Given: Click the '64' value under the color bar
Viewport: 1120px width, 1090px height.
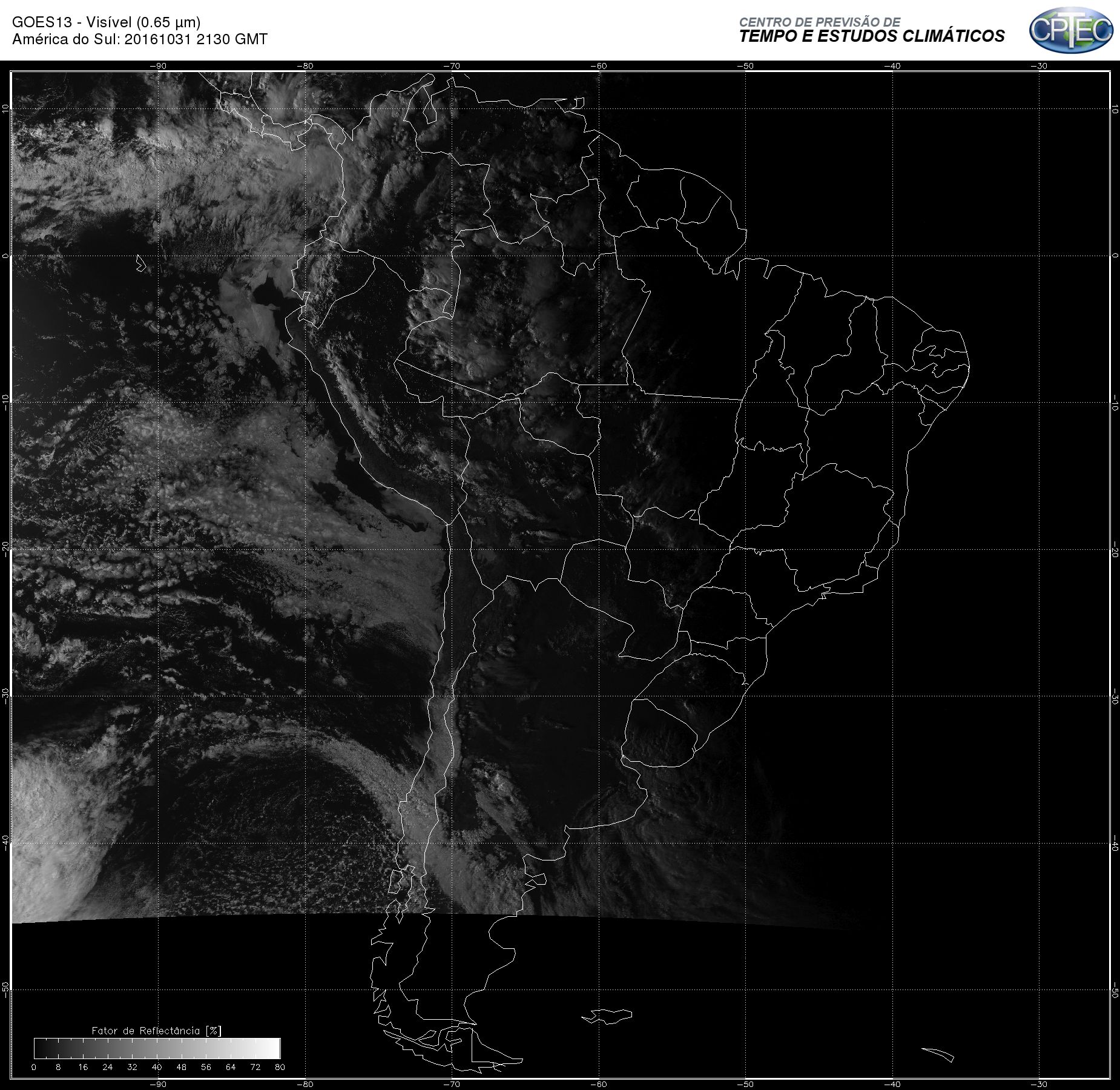Looking at the screenshot, I should click(231, 1067).
